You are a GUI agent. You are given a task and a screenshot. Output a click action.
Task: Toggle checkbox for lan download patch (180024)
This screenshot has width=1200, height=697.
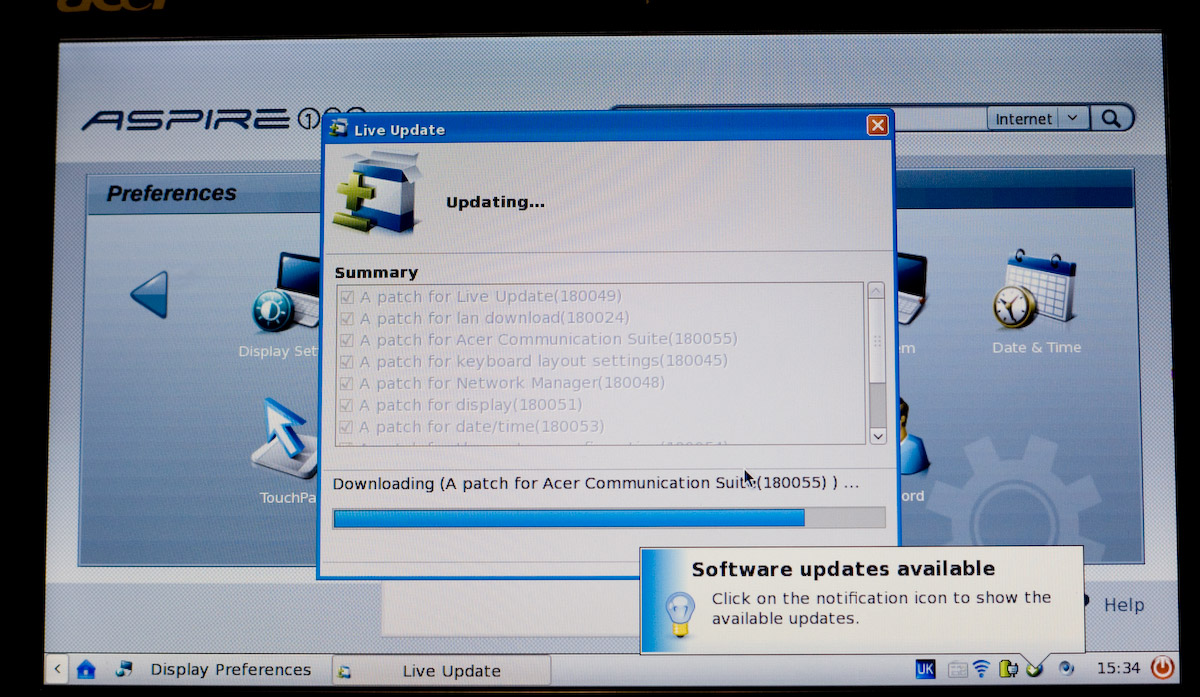tap(347, 318)
